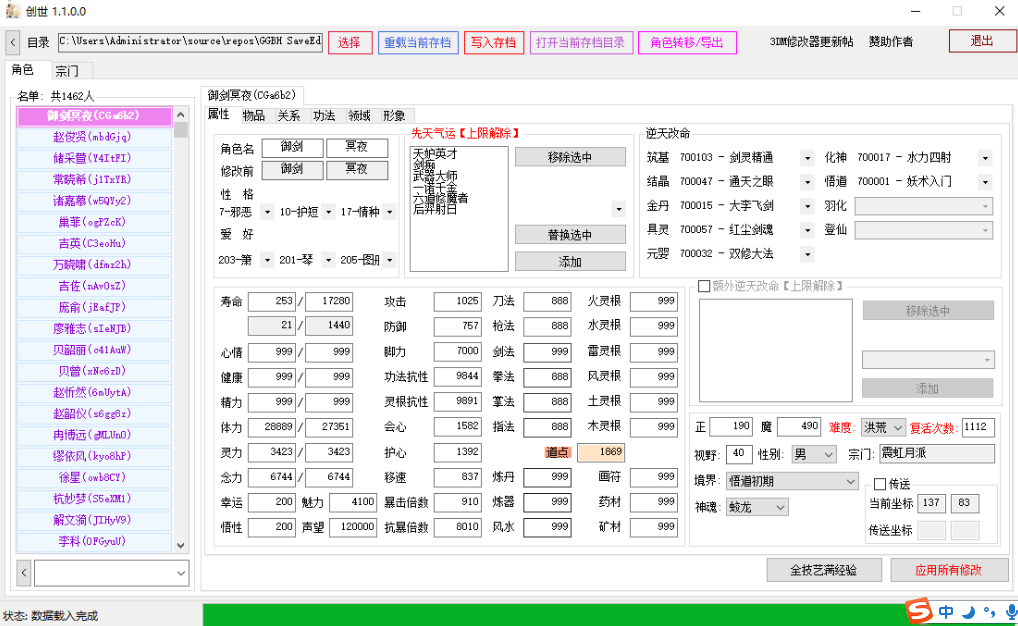This screenshot has width=1018, height=626.
Task: Click the 全技艺满经验 button
Action: pos(824,569)
